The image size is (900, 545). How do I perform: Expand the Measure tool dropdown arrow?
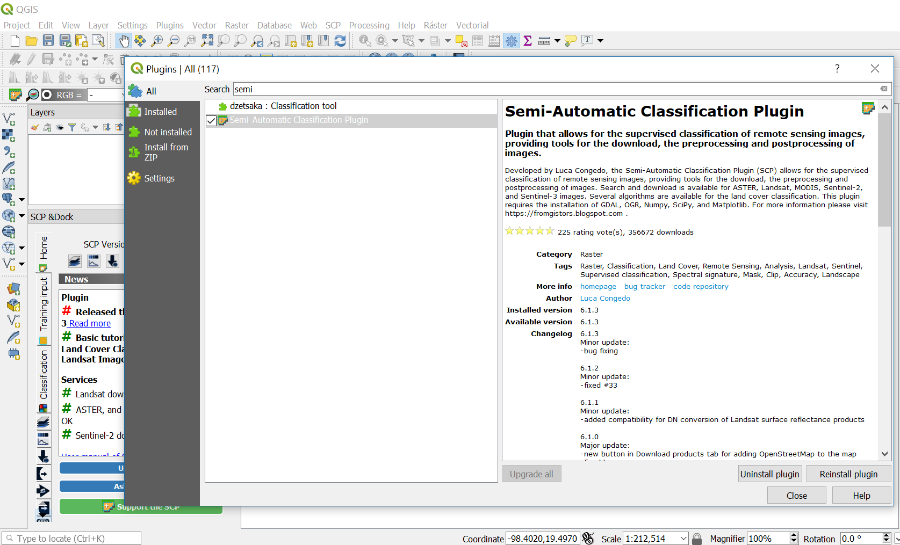pyautogui.click(x=557, y=40)
